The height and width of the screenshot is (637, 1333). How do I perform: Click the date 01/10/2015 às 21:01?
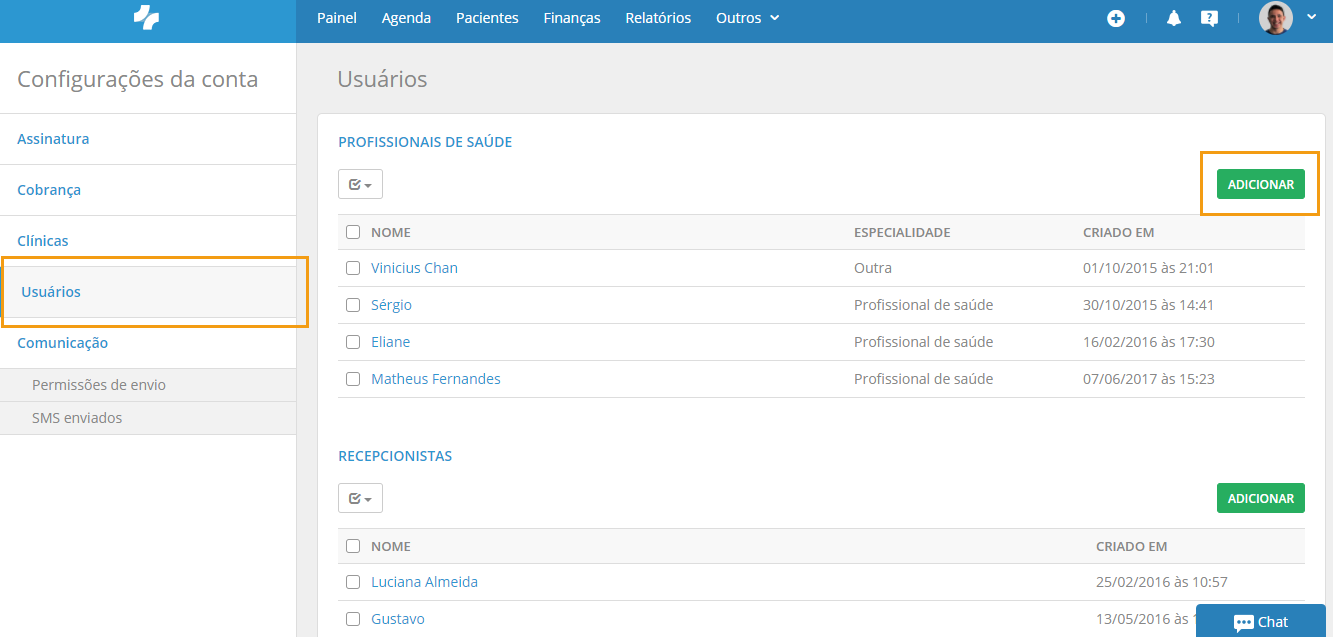(1148, 268)
